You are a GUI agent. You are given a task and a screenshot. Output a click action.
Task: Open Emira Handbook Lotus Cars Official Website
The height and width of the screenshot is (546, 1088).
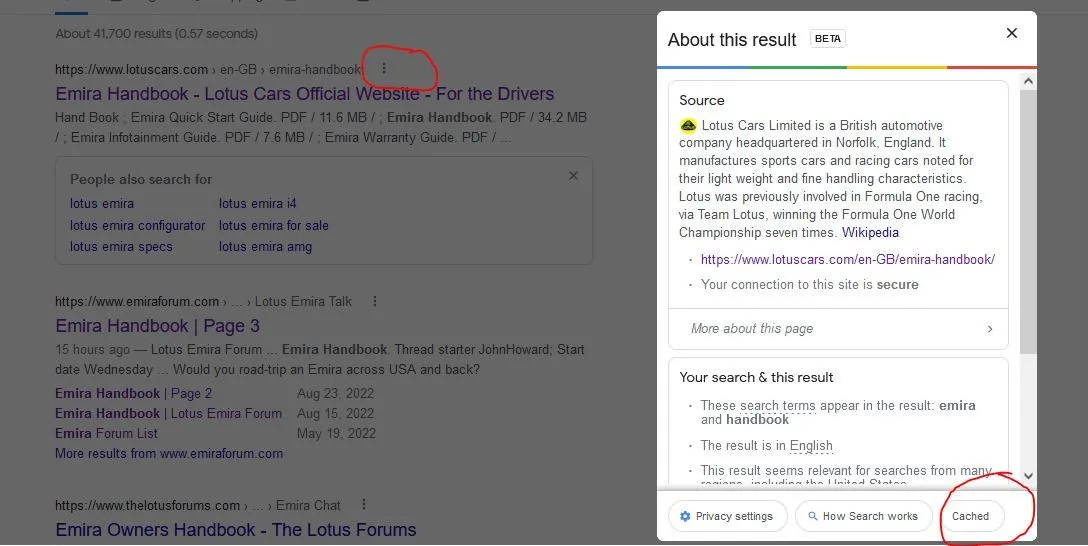[x=304, y=94]
